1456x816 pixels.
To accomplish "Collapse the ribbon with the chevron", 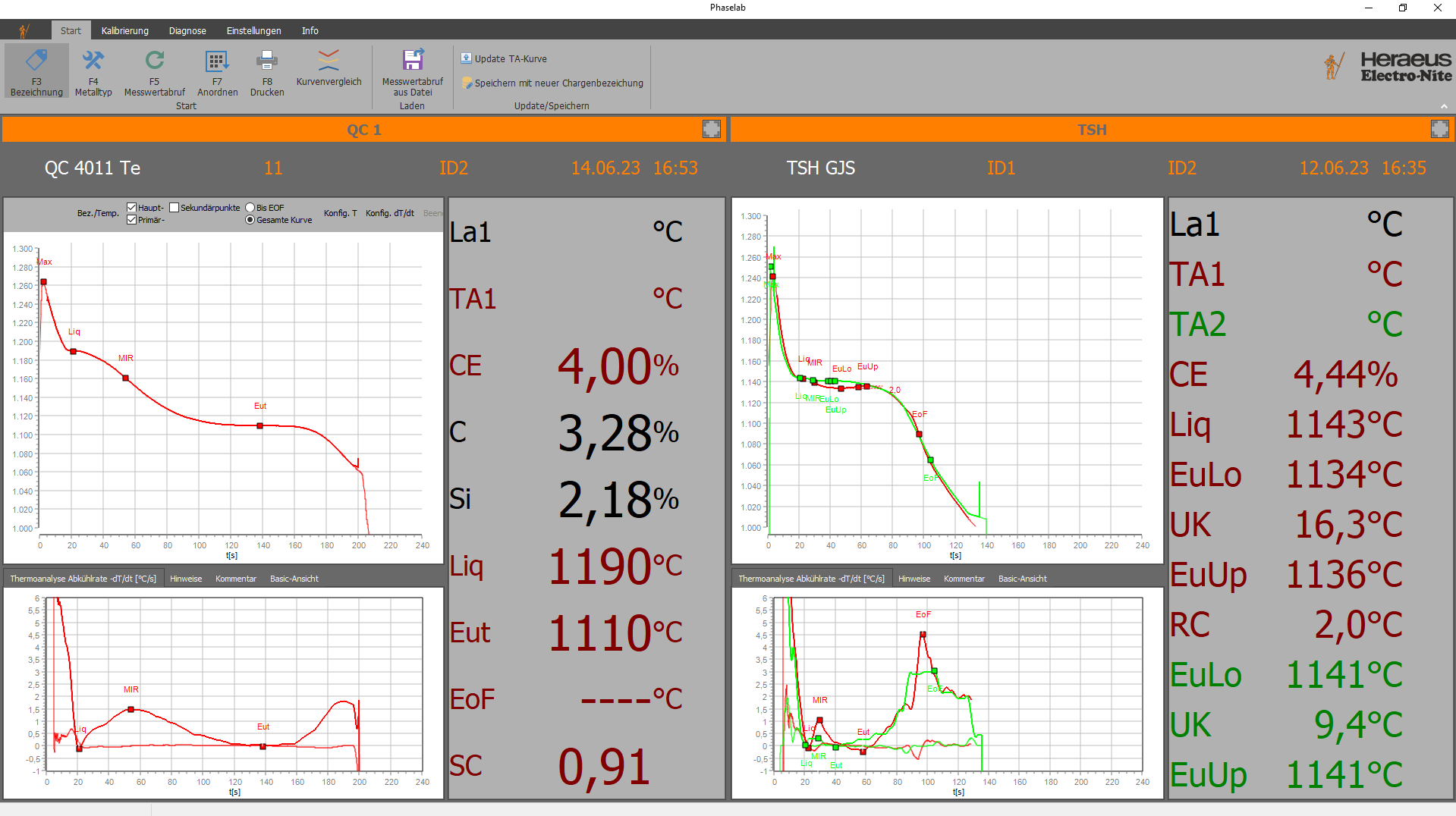I will (x=1444, y=106).
